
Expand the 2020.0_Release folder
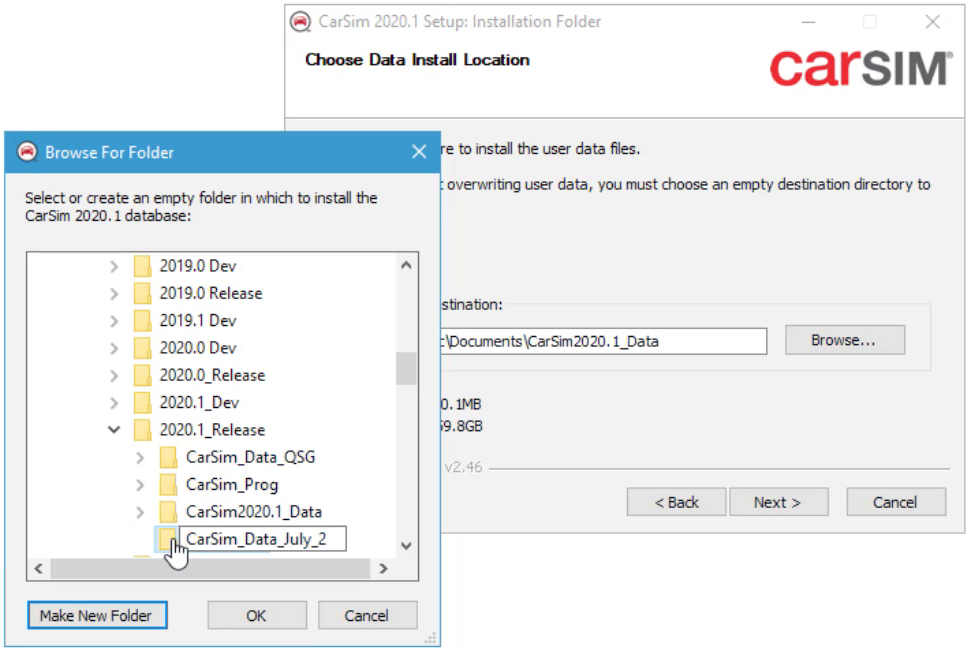[x=114, y=375]
